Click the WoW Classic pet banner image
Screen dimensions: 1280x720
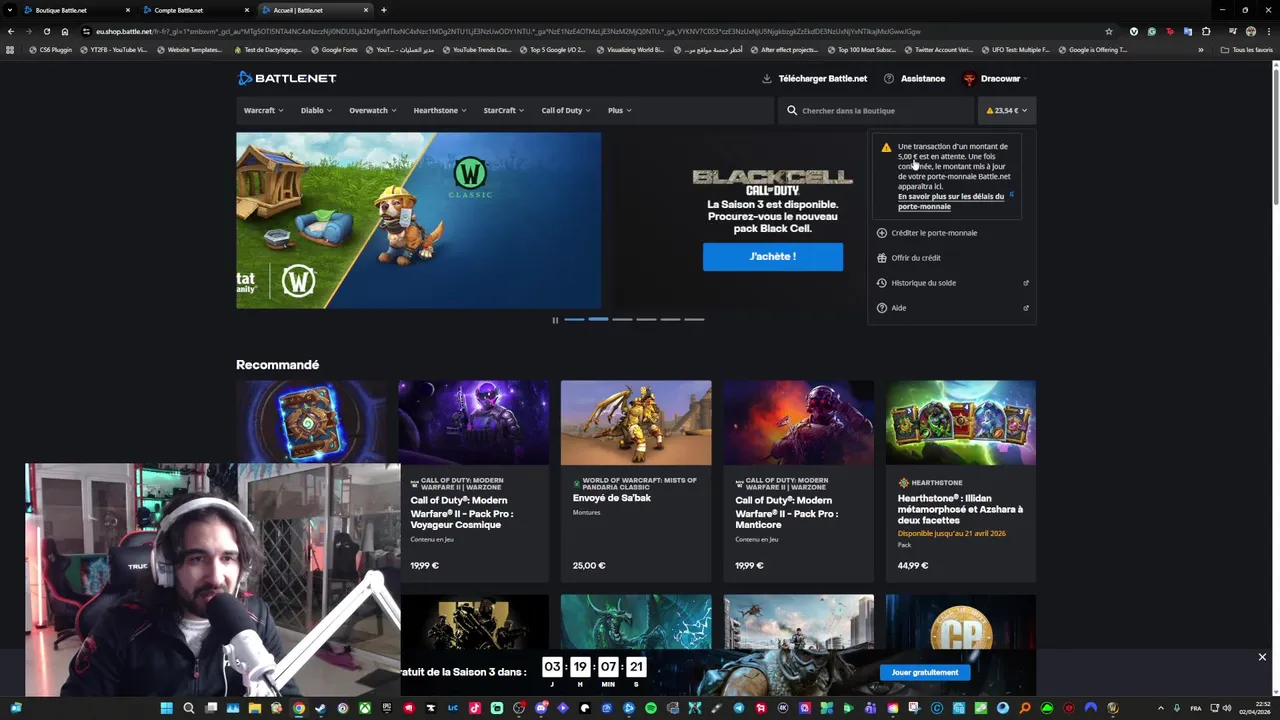419,220
